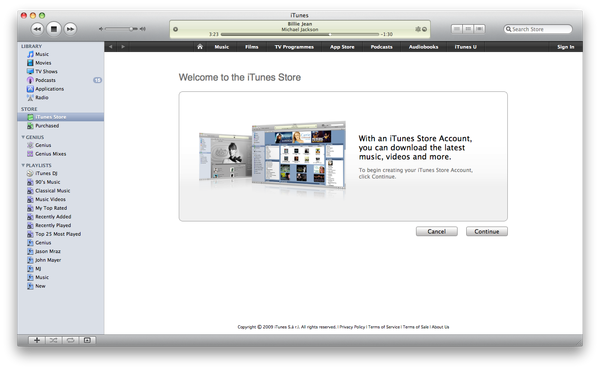Switch to grid view button

coord(468,29)
